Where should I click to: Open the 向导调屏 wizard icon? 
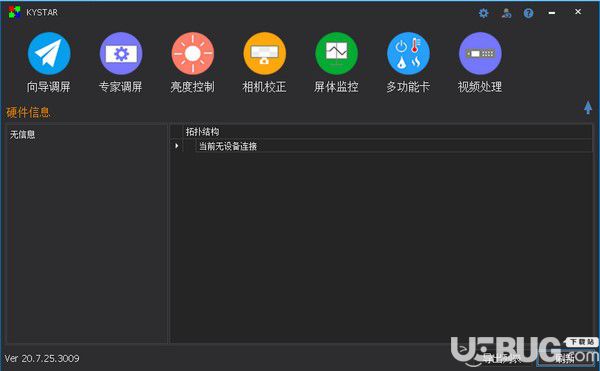point(49,54)
